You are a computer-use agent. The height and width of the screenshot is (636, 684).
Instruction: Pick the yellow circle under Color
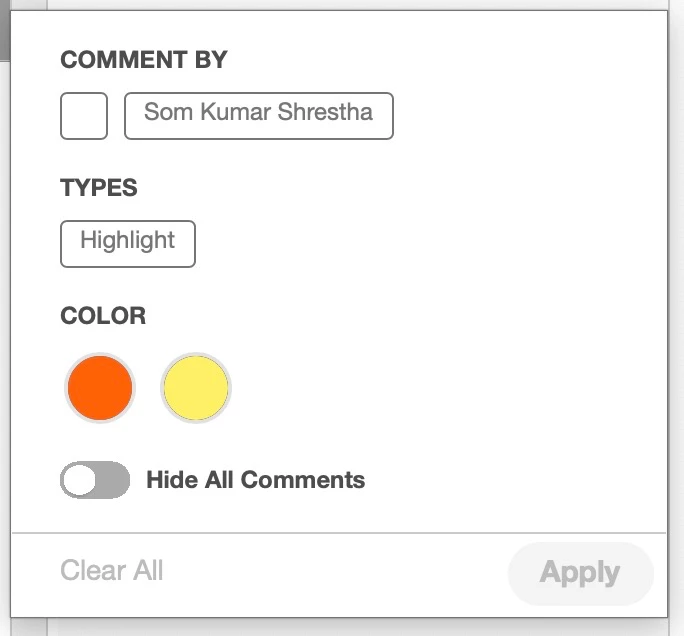coord(196,388)
